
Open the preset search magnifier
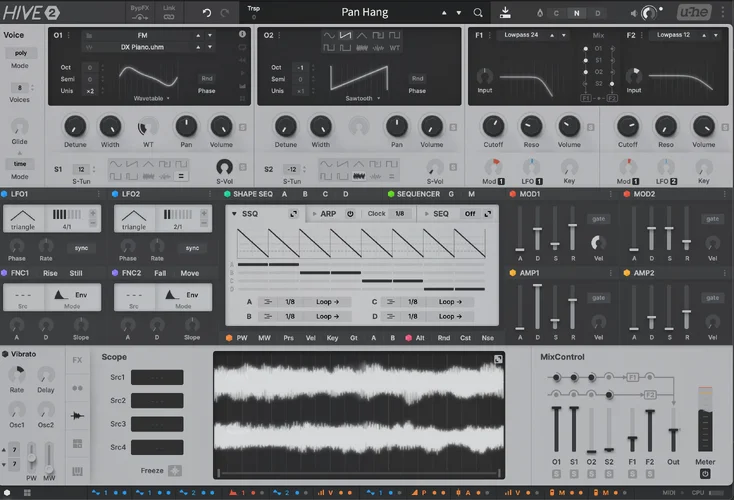pyautogui.click(x=479, y=12)
